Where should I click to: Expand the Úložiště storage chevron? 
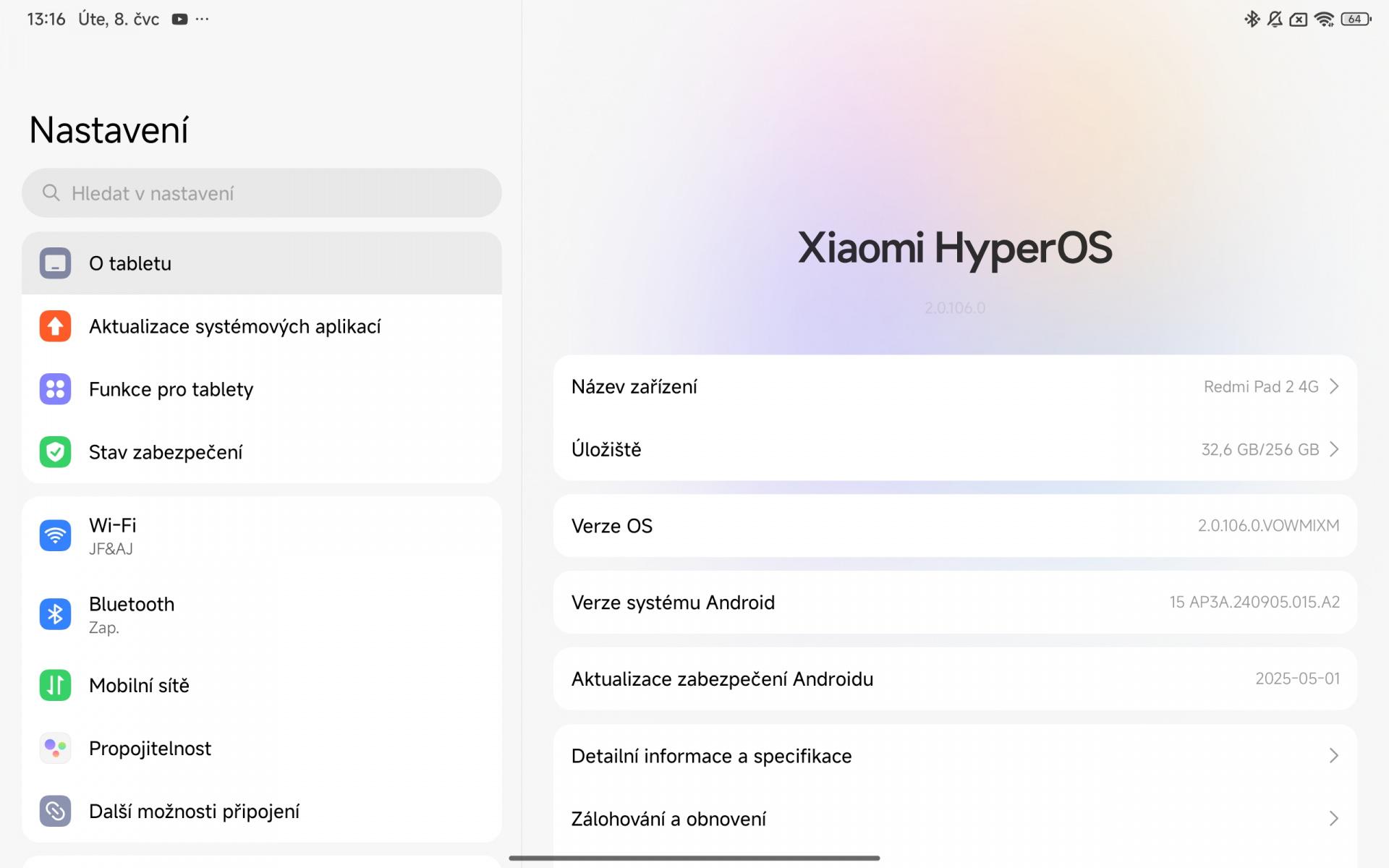click(x=1334, y=449)
